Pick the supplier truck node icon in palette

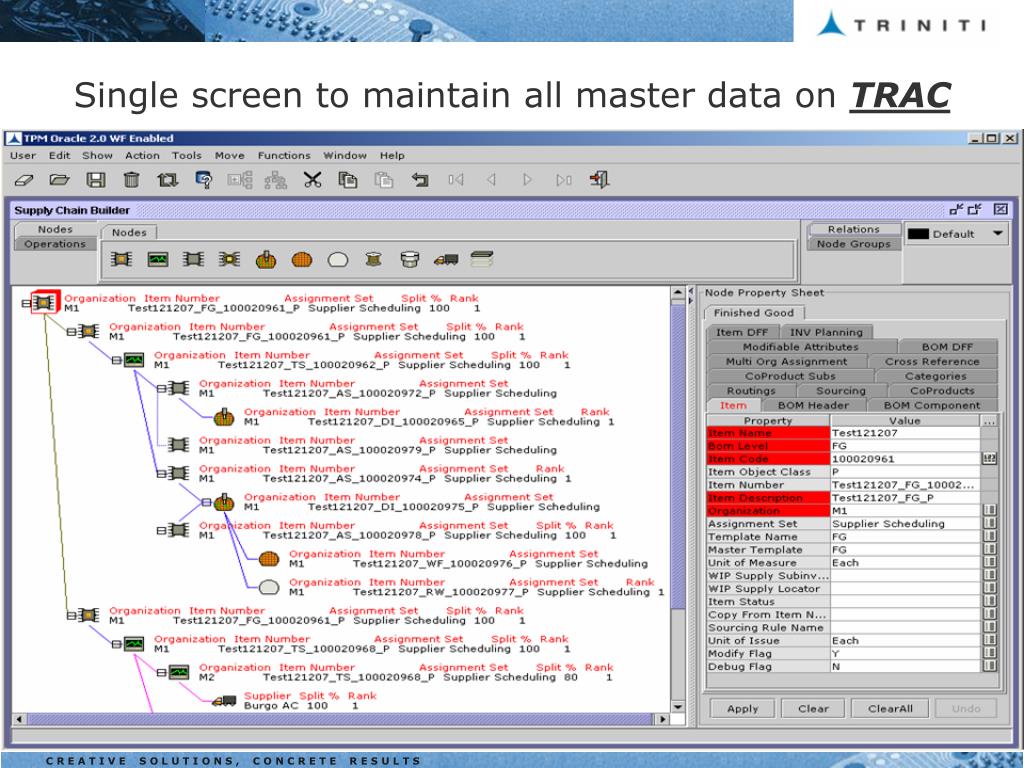[x=445, y=260]
